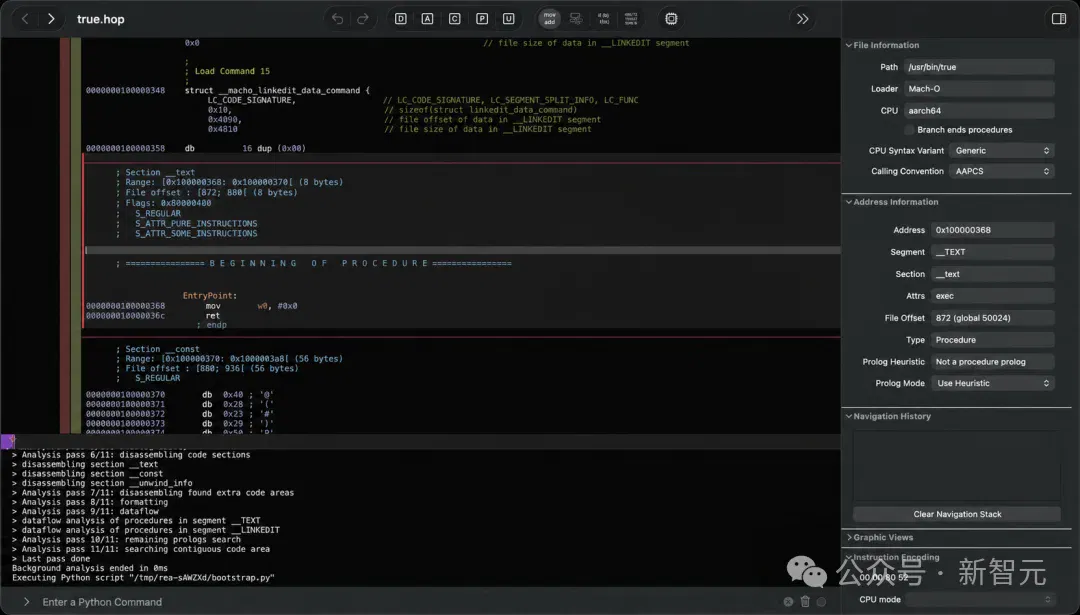Click the round status indicator in console bar
Viewport: 1080px width, 615px height.
(821, 601)
